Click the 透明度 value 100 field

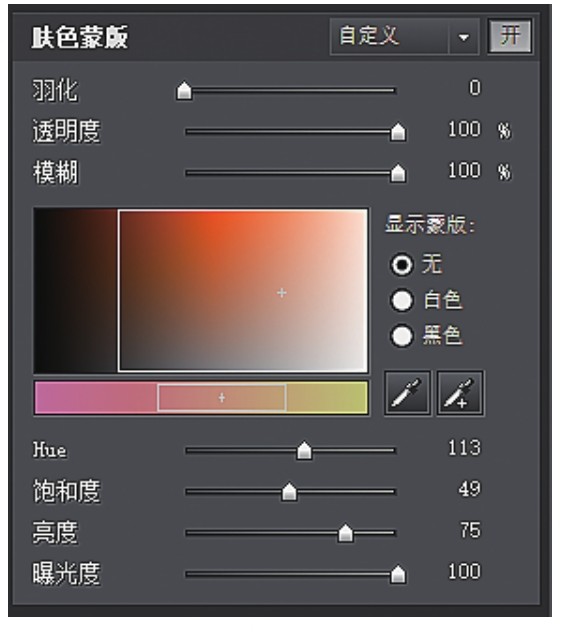click(x=464, y=130)
